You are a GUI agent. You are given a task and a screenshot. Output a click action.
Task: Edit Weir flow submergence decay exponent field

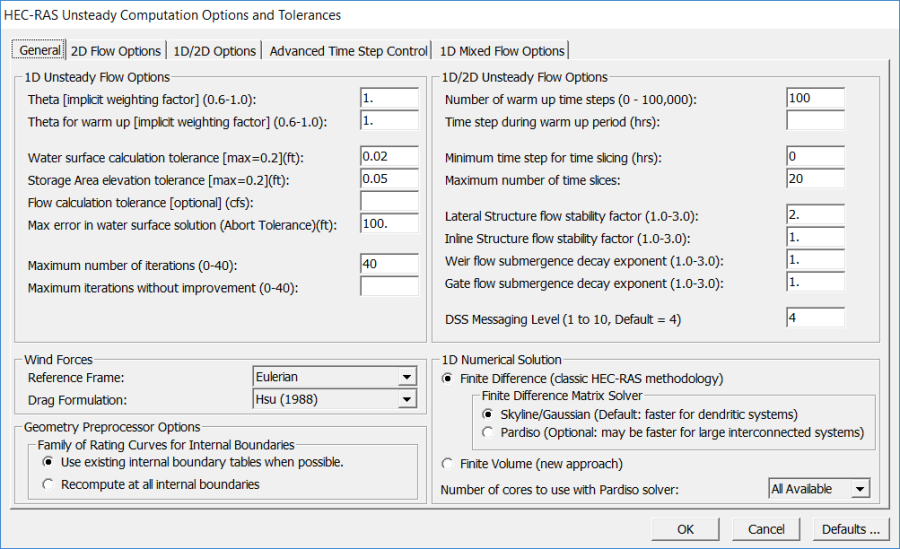point(815,260)
